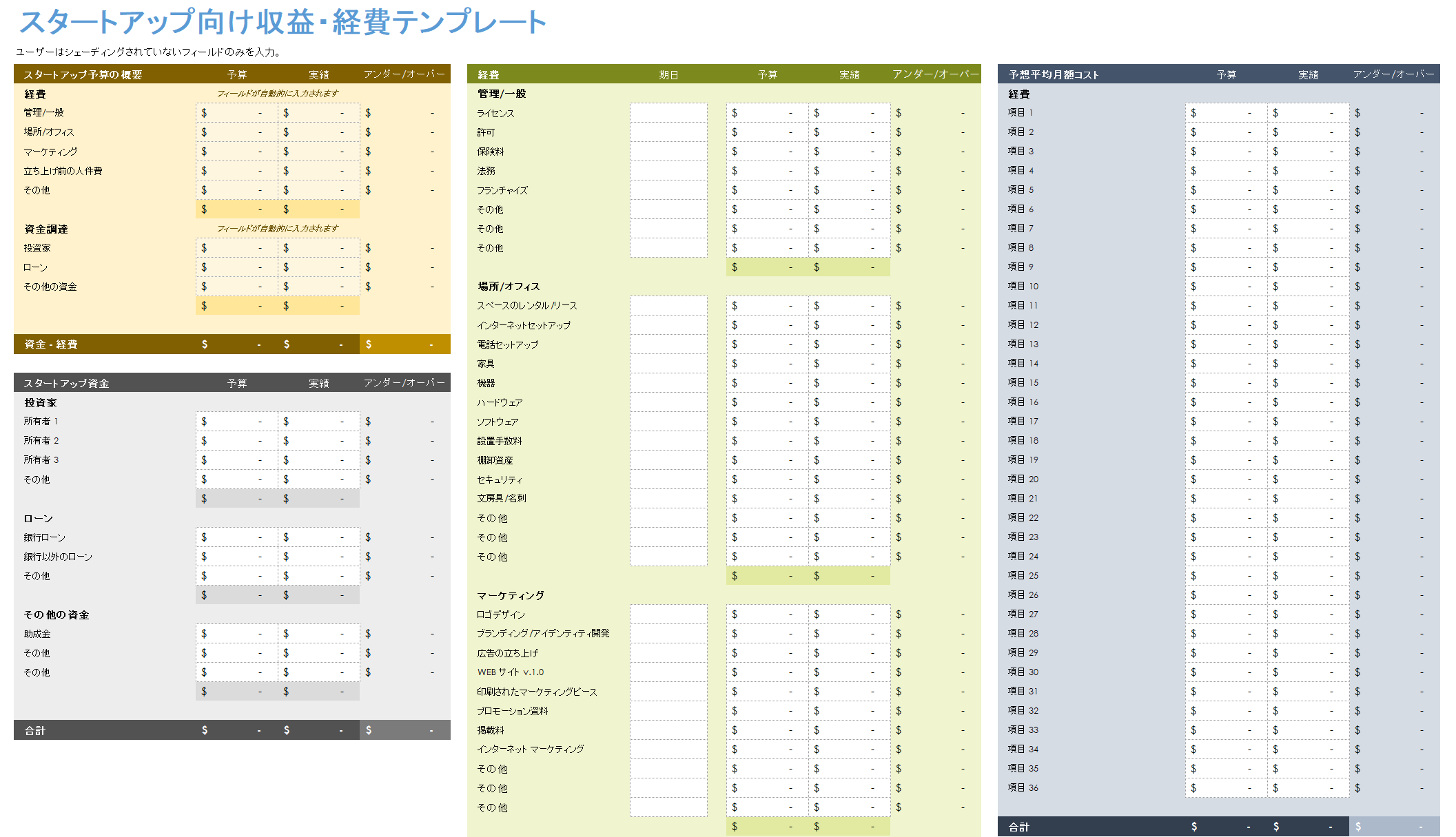Click the 予算 cell for ハードウェア

pyautogui.click(x=768, y=402)
